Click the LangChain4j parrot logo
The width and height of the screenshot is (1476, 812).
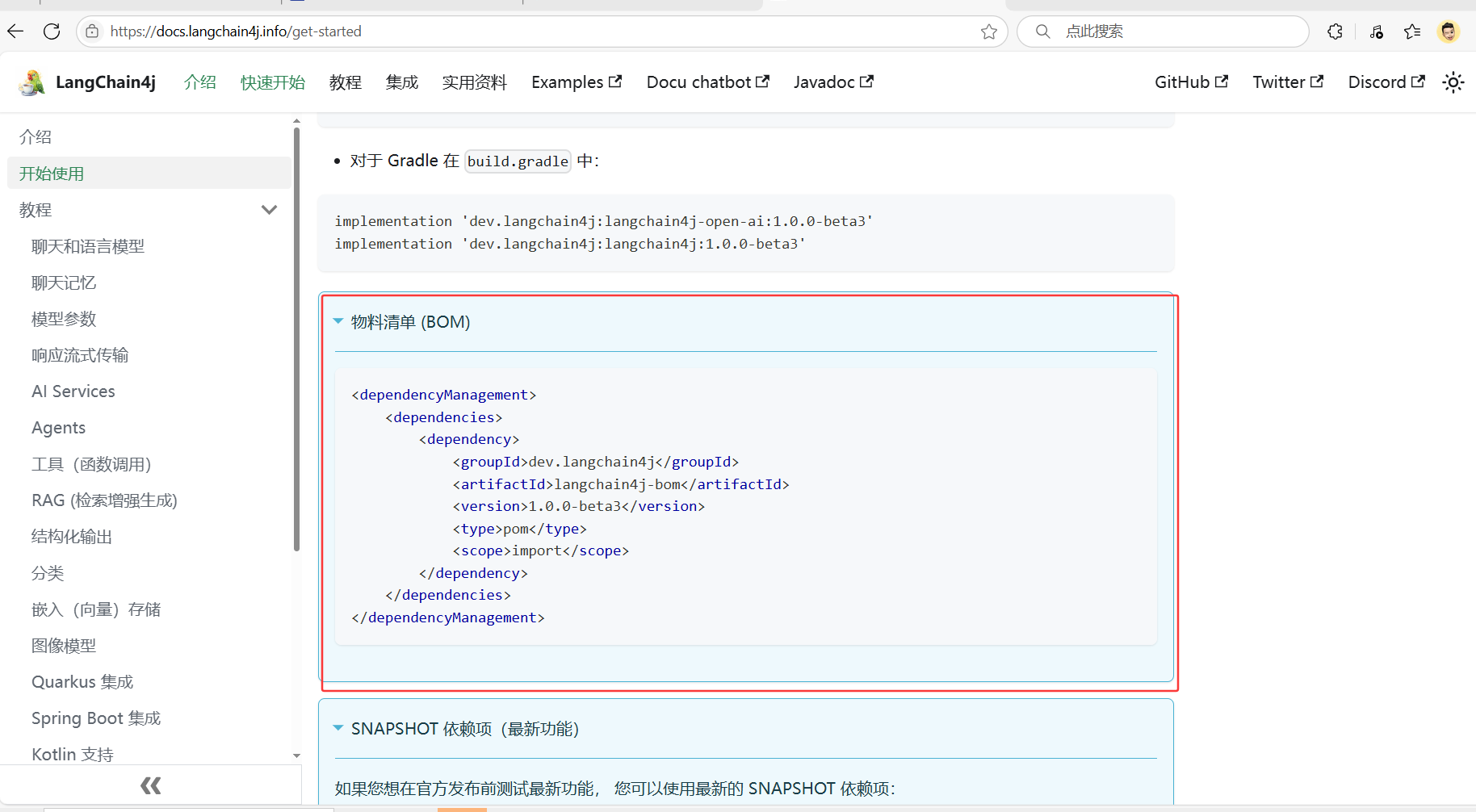tap(32, 82)
